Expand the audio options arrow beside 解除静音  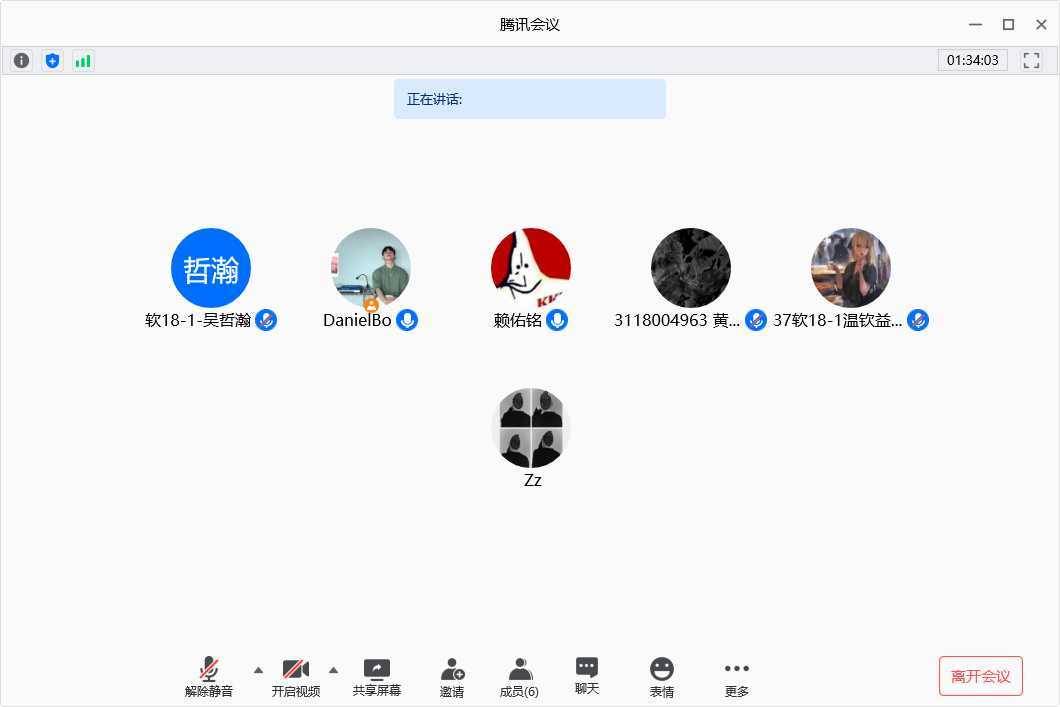click(x=258, y=671)
